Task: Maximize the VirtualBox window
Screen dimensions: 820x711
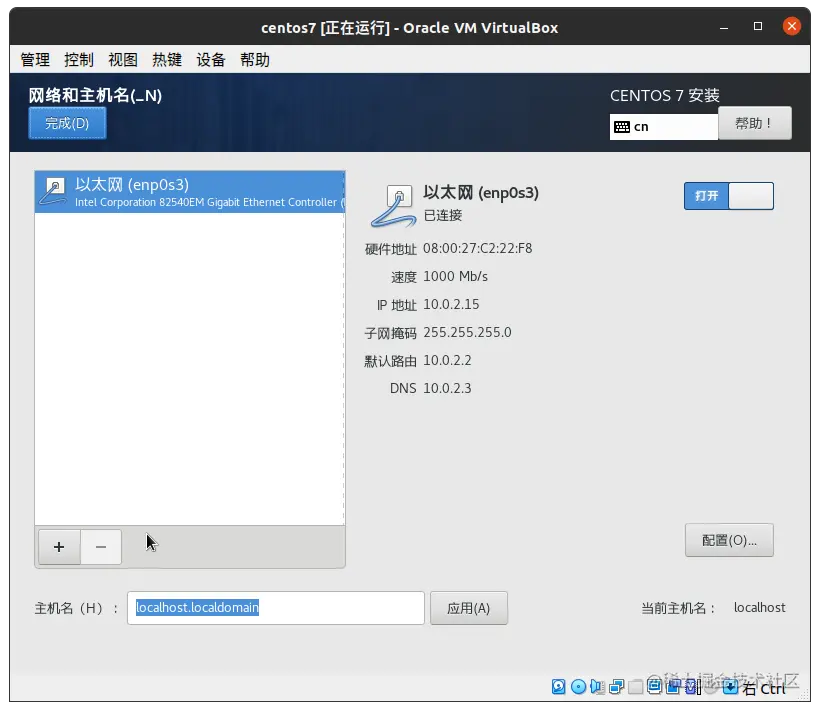Action: coord(758,26)
